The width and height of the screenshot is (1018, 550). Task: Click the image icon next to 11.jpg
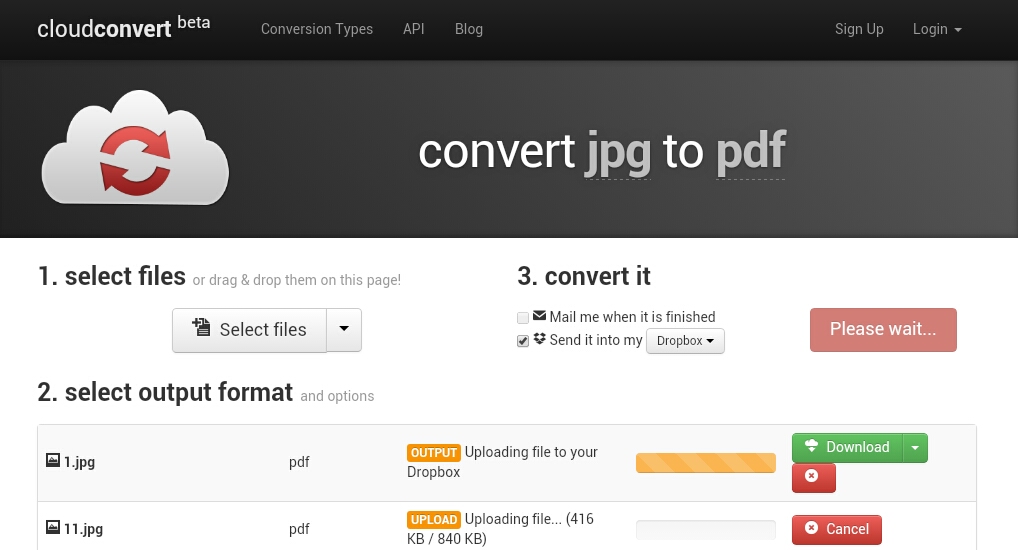[x=53, y=527]
